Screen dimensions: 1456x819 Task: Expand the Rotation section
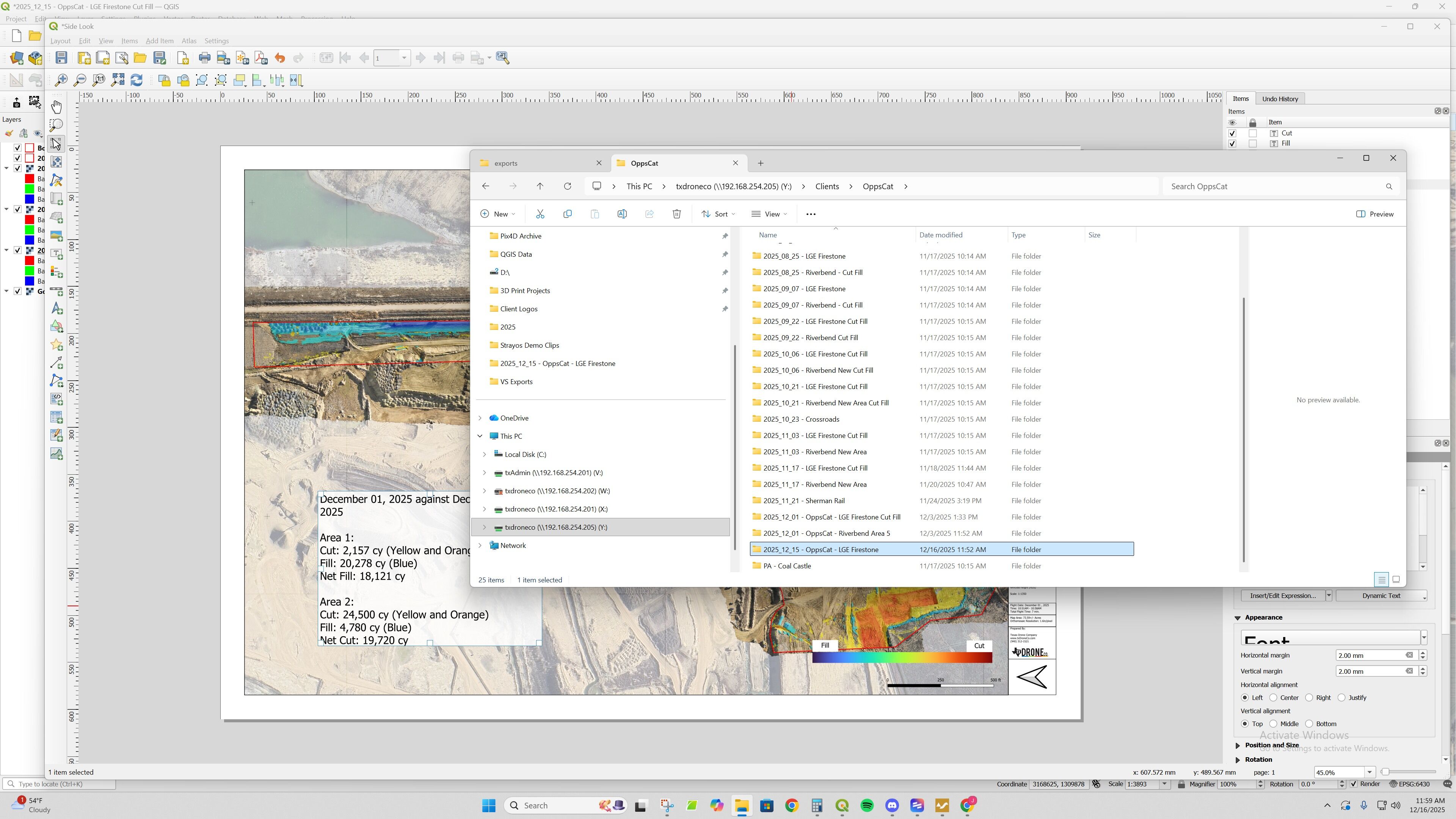tap(1238, 759)
